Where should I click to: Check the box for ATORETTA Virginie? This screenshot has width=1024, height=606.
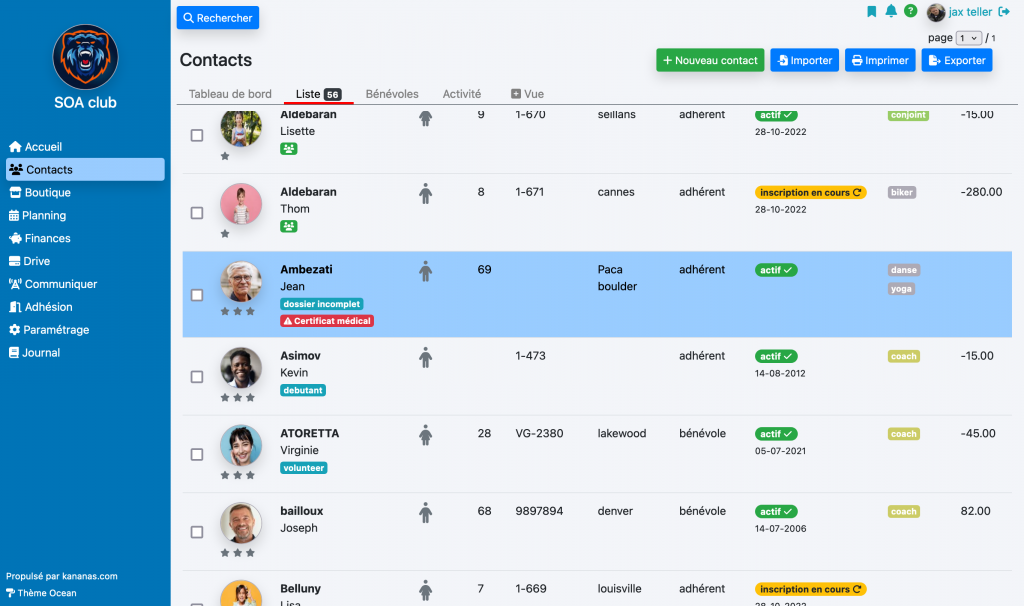click(197, 454)
